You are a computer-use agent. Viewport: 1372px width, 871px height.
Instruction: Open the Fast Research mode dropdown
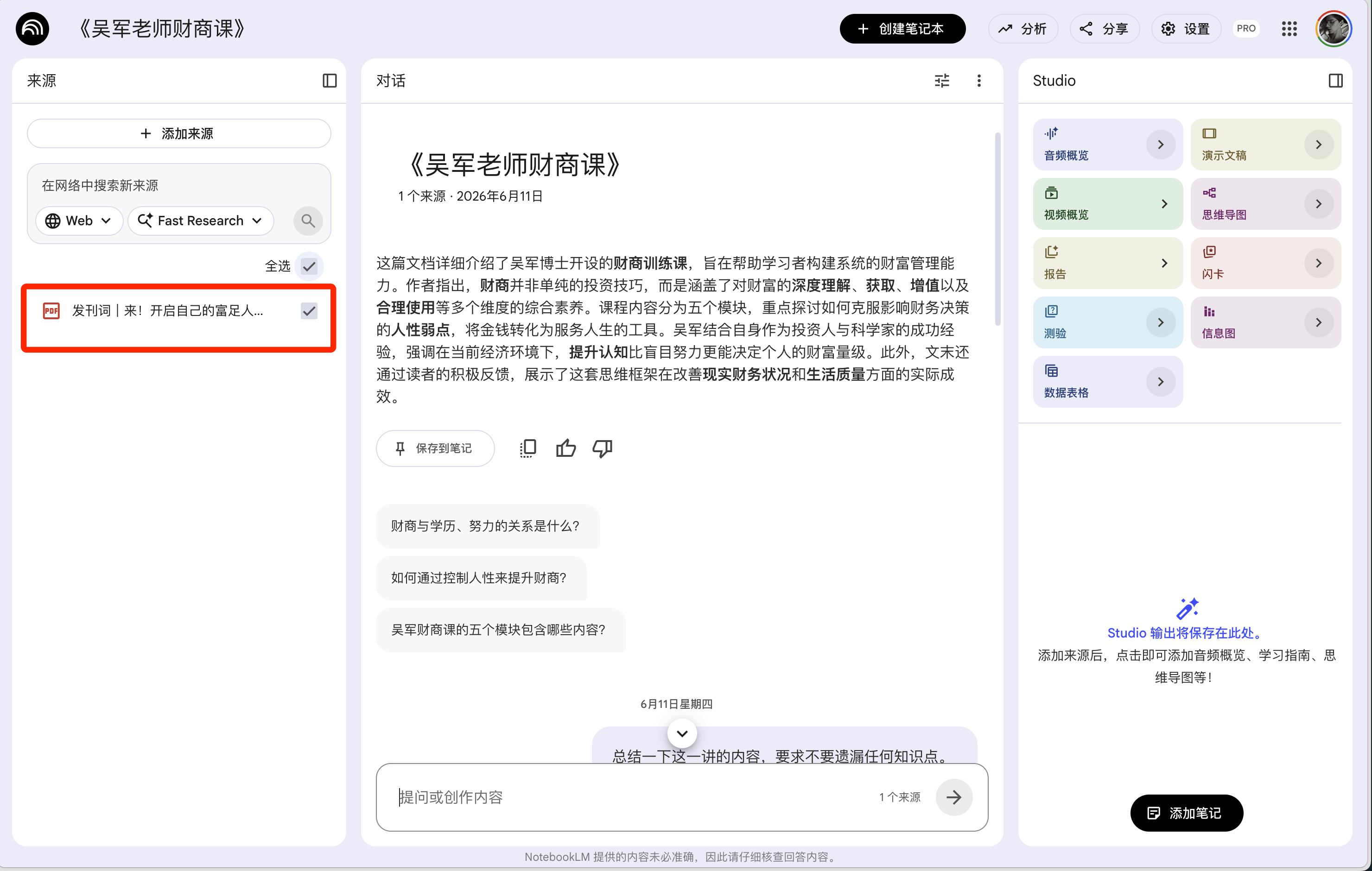point(201,221)
